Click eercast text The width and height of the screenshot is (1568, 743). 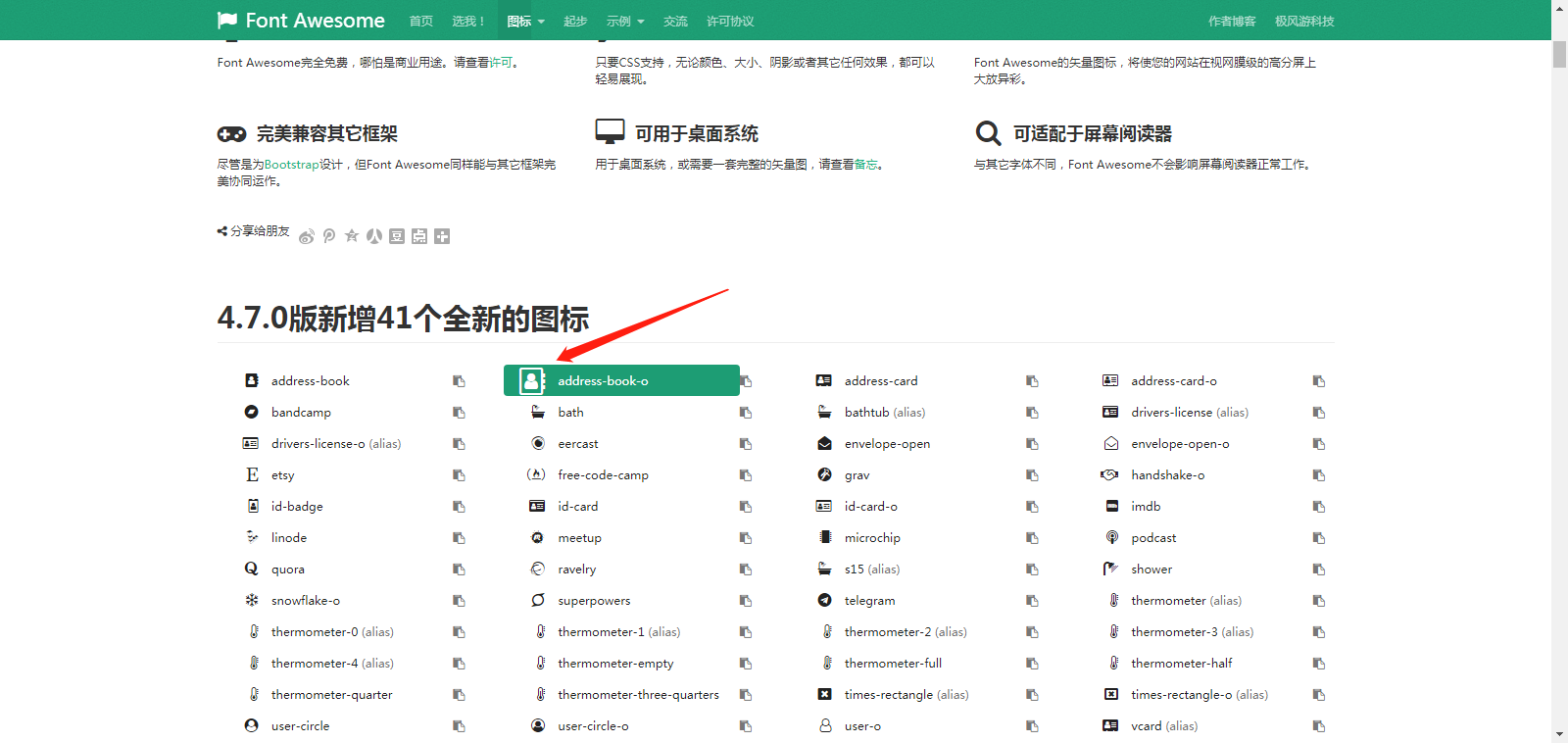click(578, 444)
